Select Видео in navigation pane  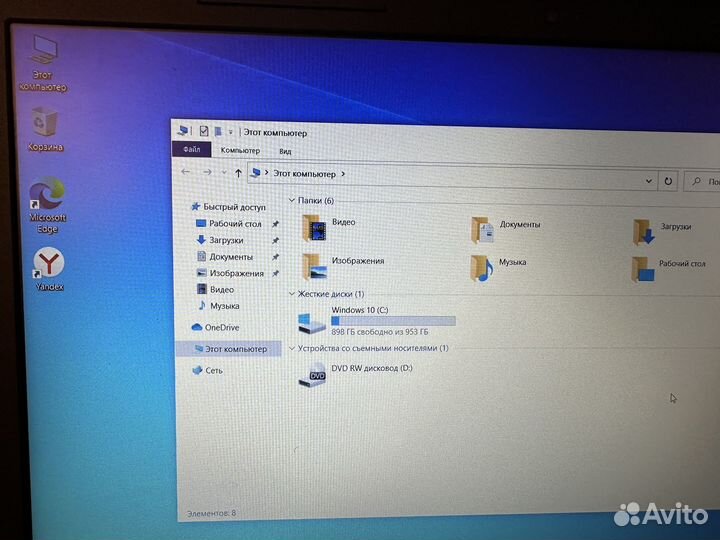215,289
